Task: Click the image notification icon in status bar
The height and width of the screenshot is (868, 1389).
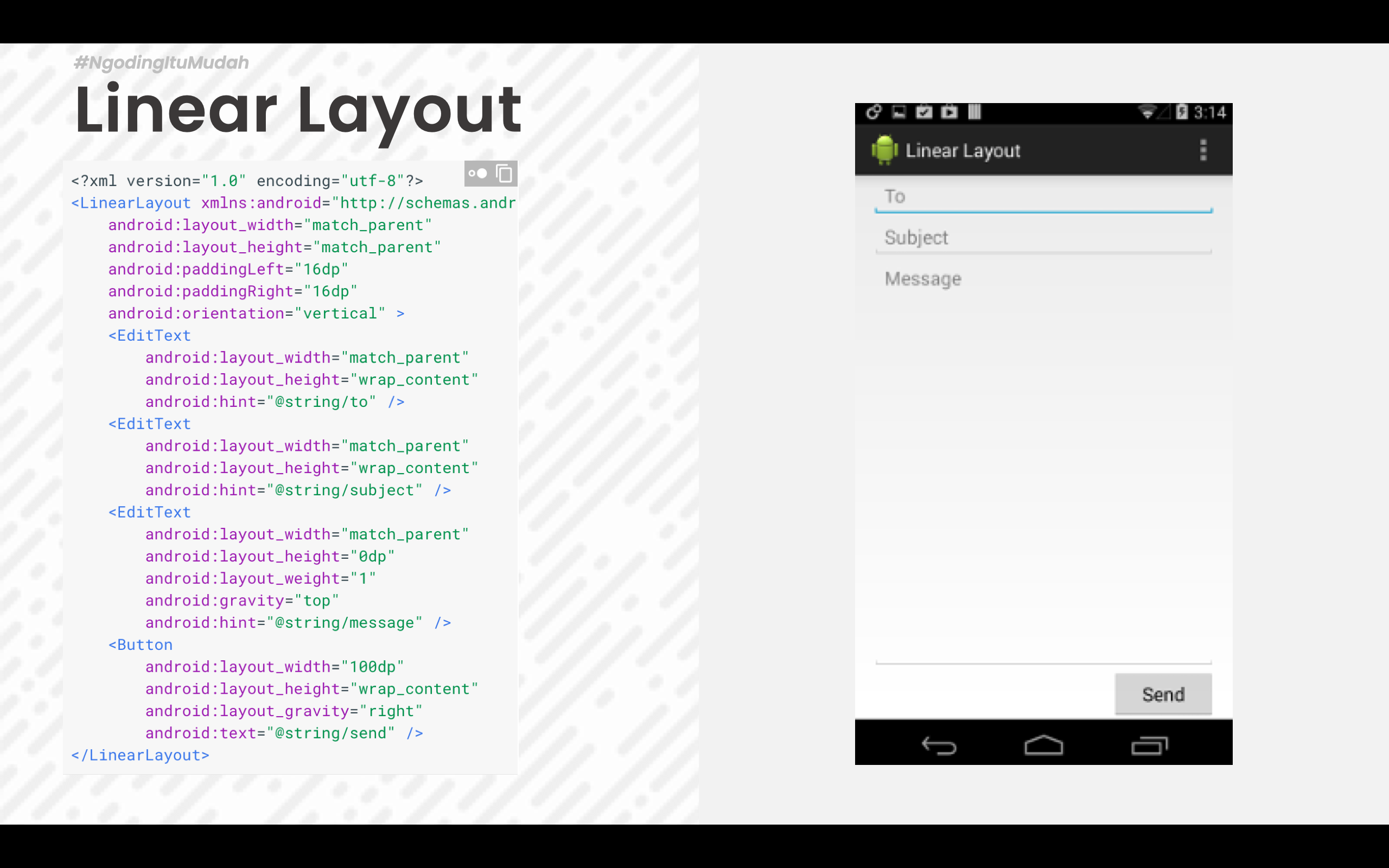Action: (899, 112)
